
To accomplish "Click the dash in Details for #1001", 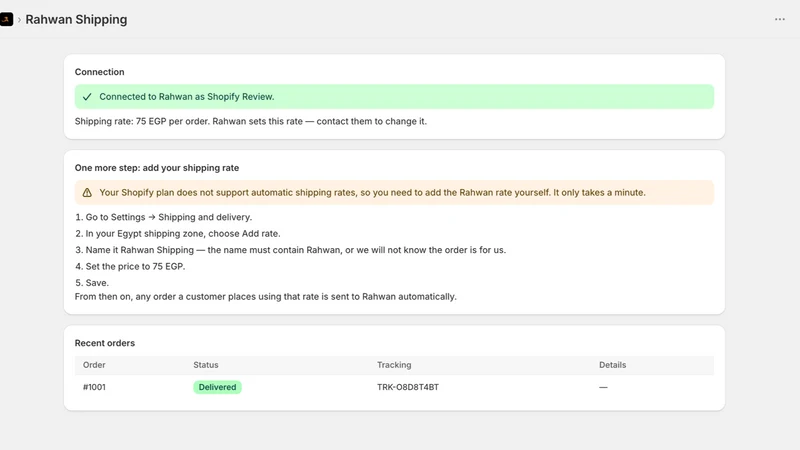I will click(x=603, y=387).
